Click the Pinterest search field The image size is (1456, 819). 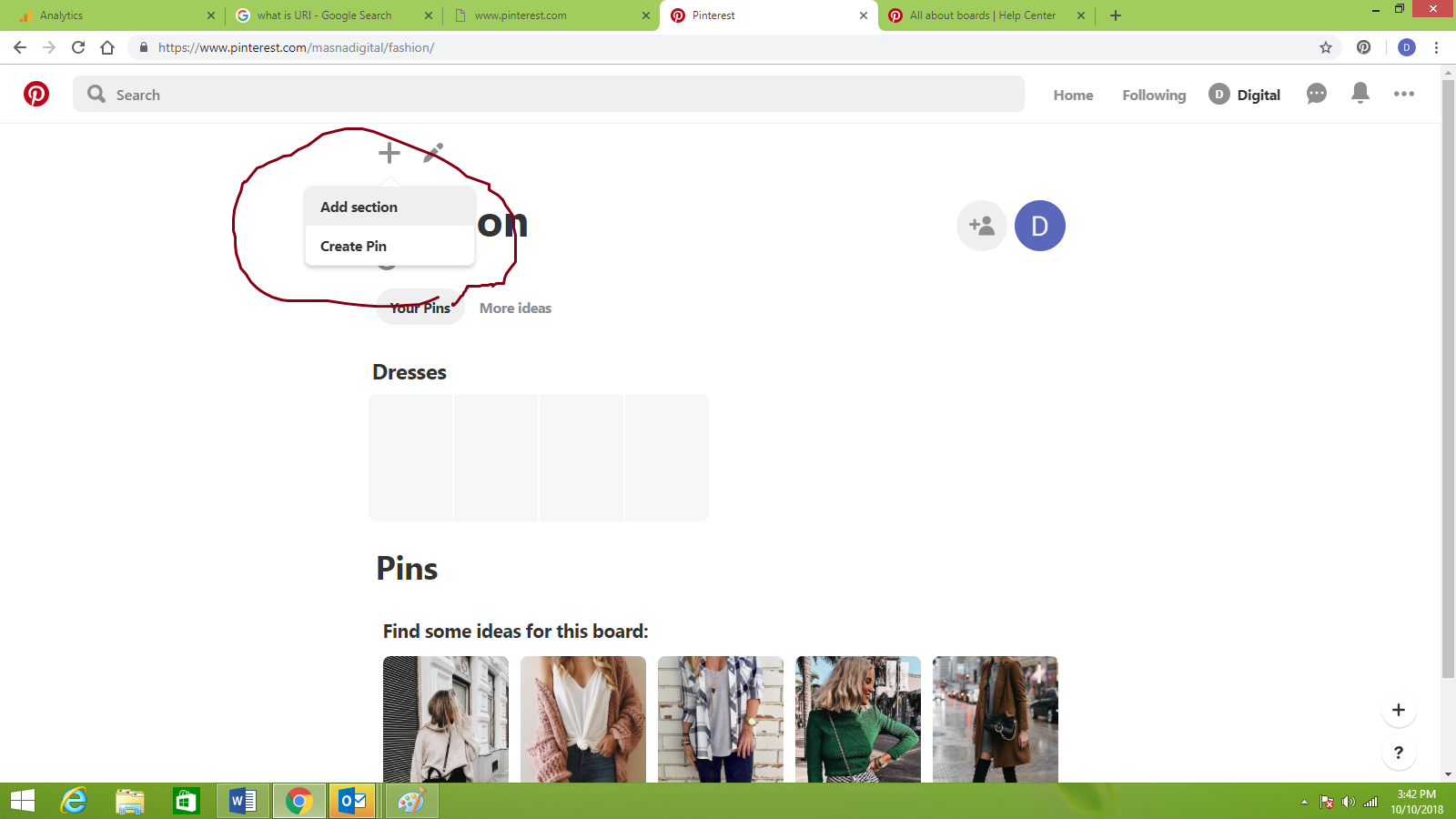pos(548,95)
